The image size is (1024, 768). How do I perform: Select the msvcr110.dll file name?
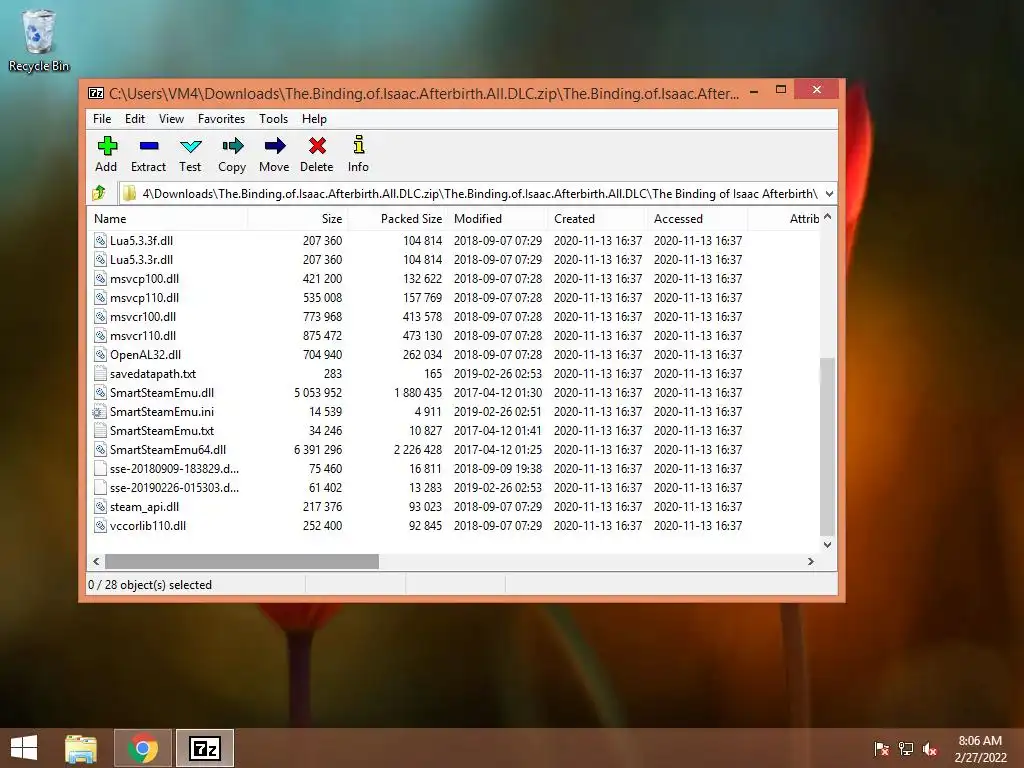143,335
